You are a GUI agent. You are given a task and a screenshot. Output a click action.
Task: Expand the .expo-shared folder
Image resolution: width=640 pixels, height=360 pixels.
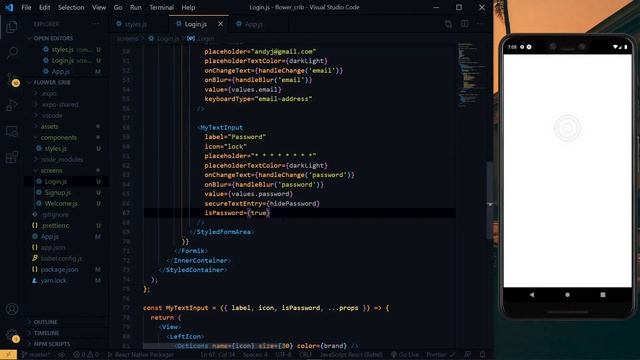tap(60, 104)
